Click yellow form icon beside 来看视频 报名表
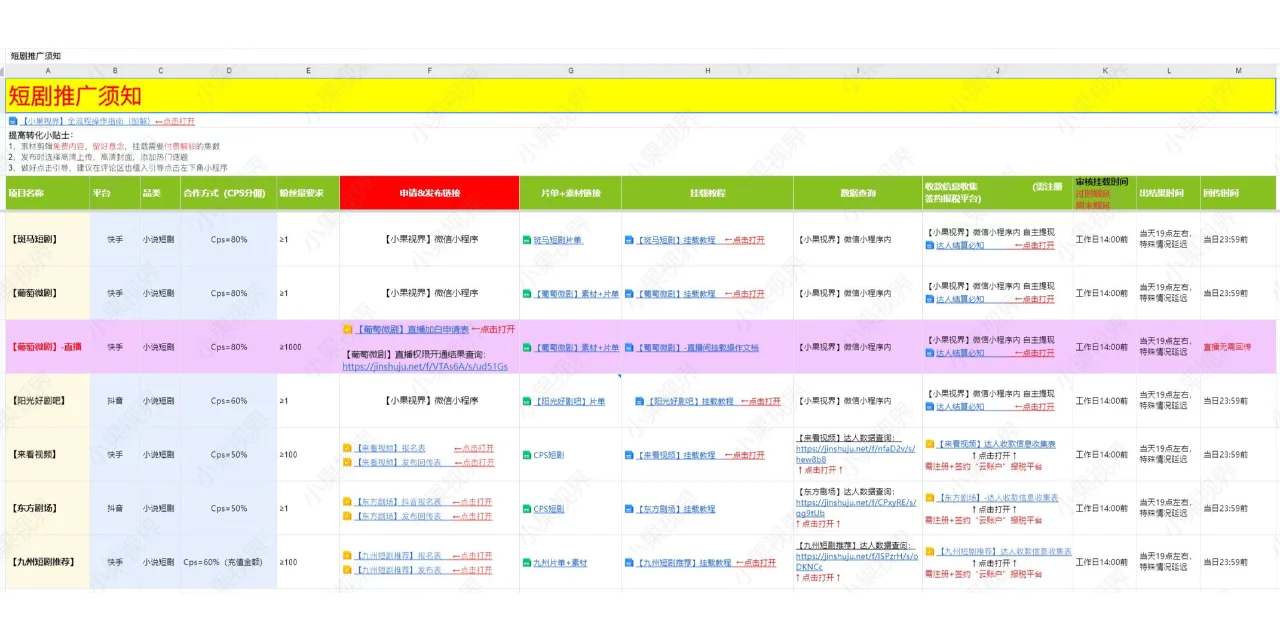 [x=348, y=449]
